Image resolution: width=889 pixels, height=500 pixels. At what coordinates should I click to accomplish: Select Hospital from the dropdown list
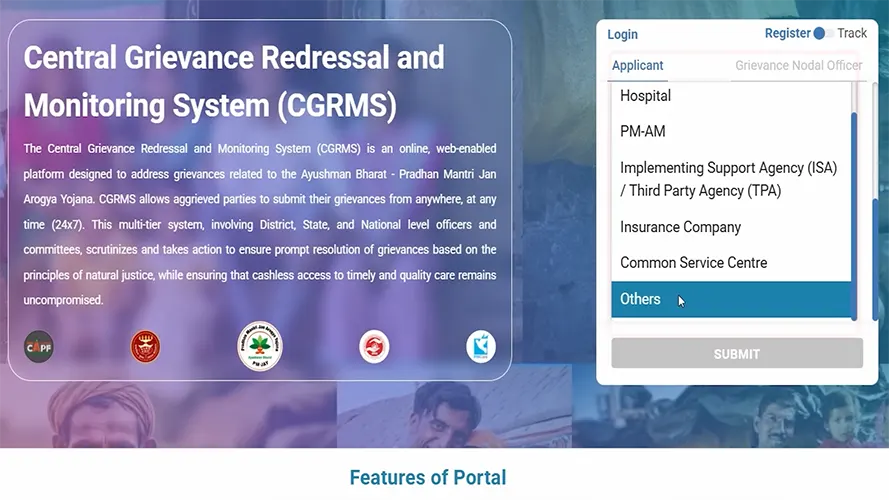[x=731, y=96]
